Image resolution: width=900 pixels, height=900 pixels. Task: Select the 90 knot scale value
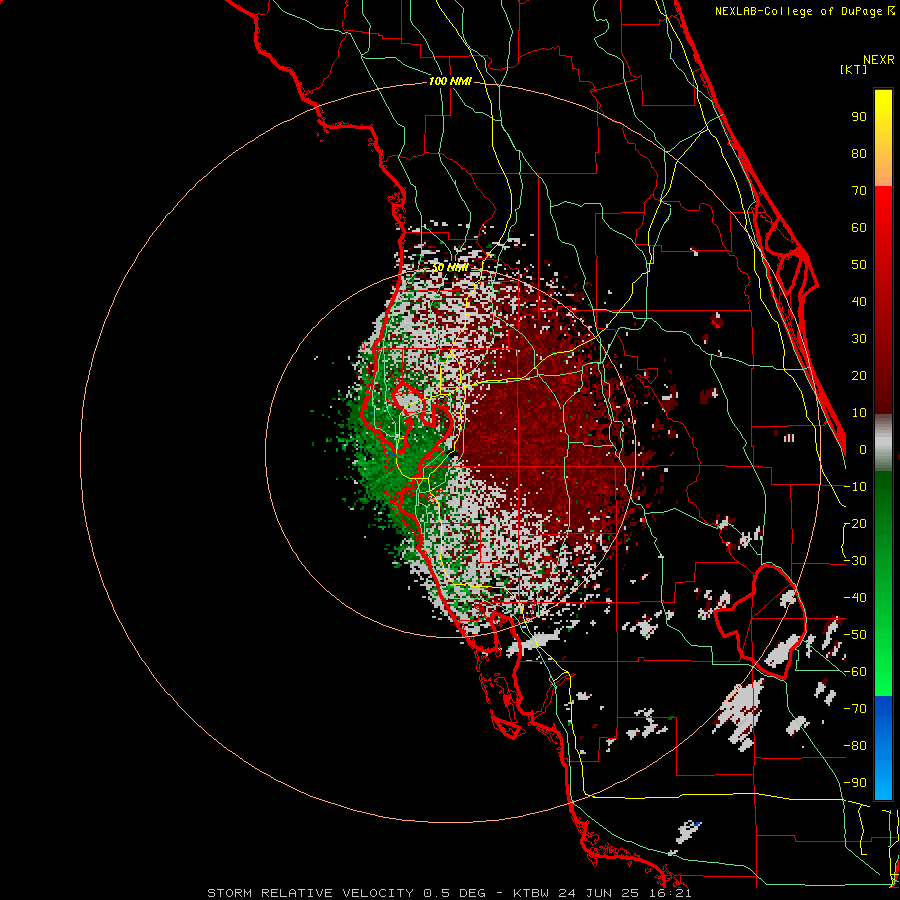859,117
